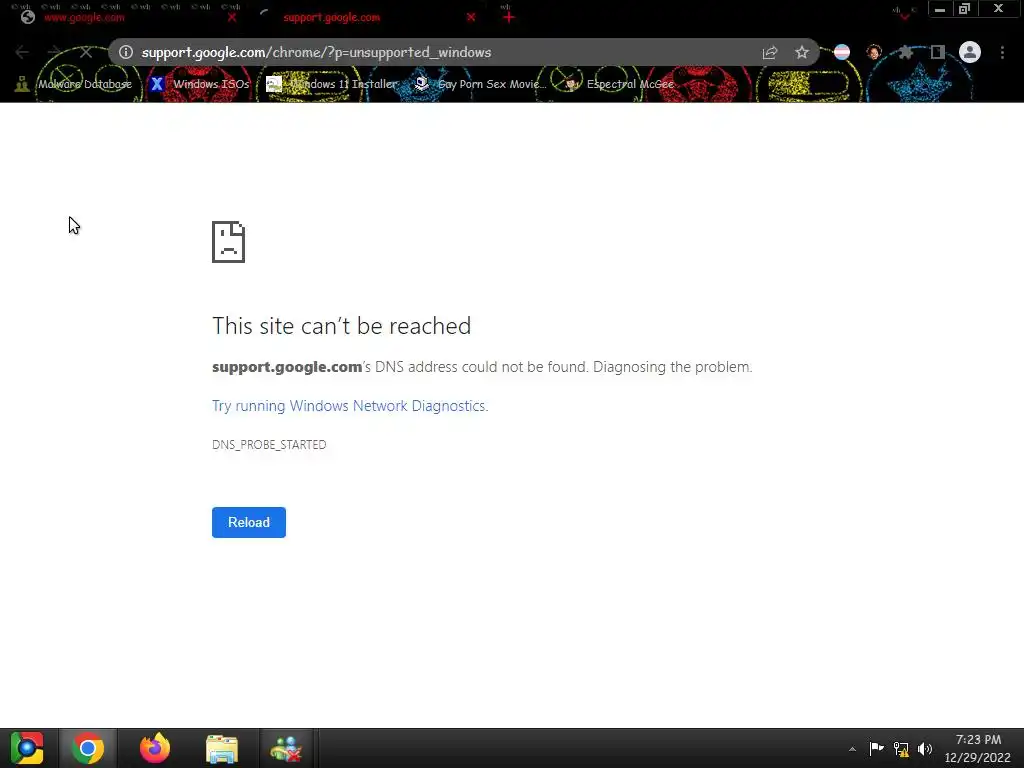Open File Explorer from the taskbar
Image resolution: width=1024 pixels, height=768 pixels.
click(x=222, y=748)
